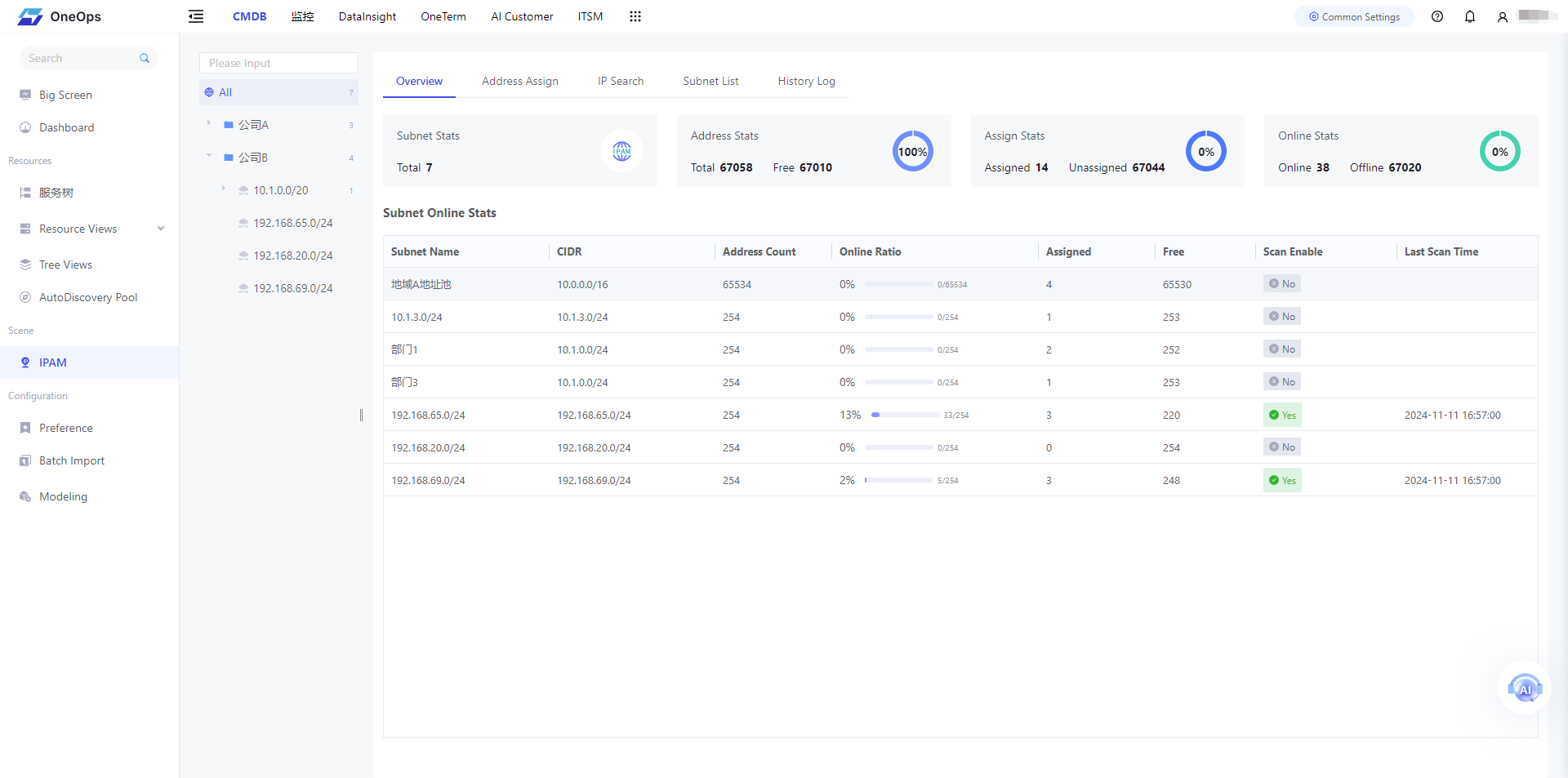Click Assign Stats 0% progress circle
Screen dimensions: 1568x778
tap(1206, 151)
